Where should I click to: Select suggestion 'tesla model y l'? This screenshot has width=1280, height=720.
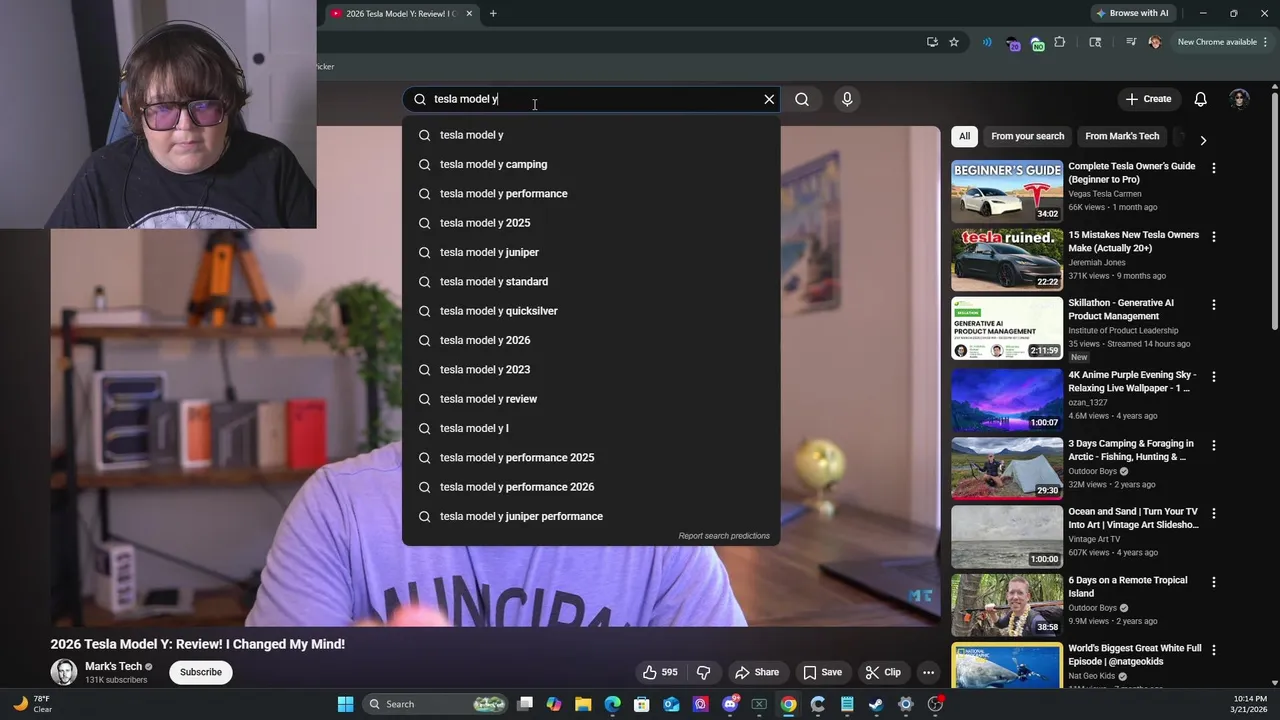click(x=591, y=428)
